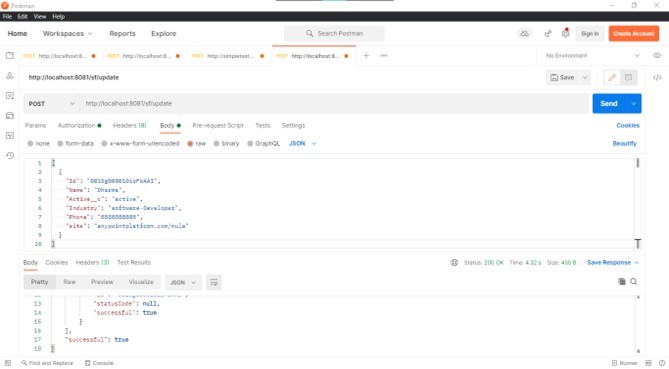Open the Send button dropdown arrow

coord(634,104)
